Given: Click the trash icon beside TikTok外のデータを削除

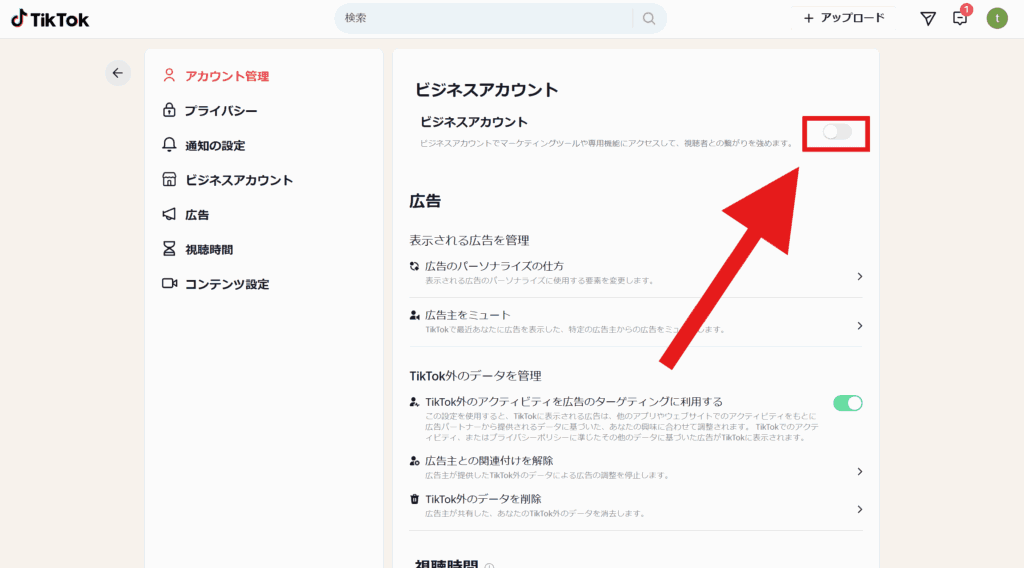Looking at the screenshot, I should click(414, 499).
